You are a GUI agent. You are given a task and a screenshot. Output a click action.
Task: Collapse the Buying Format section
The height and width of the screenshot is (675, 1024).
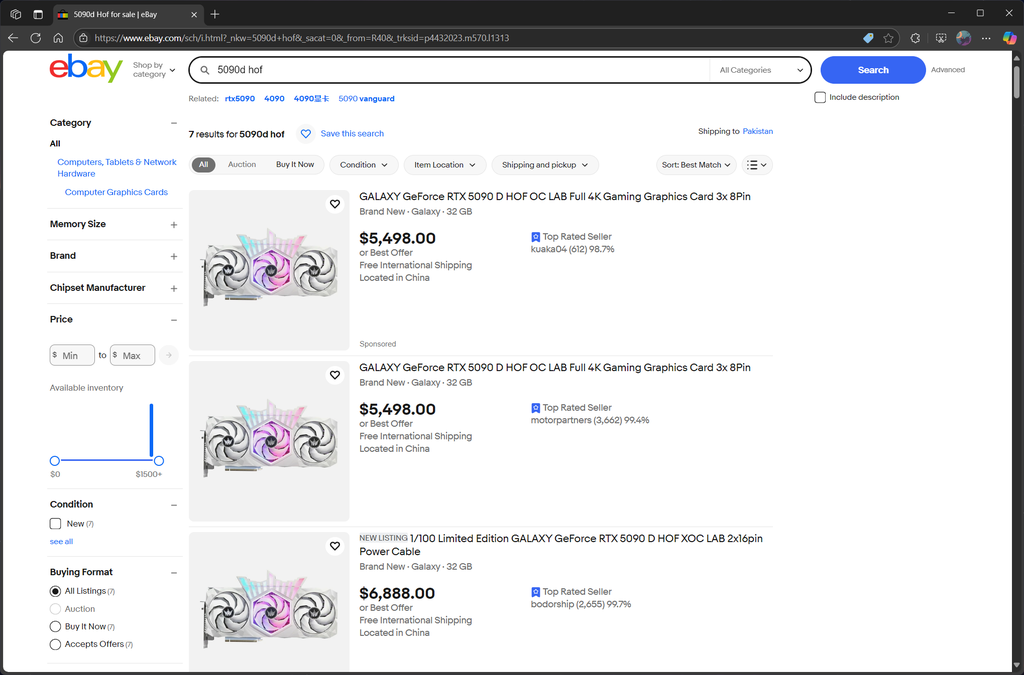174,573
